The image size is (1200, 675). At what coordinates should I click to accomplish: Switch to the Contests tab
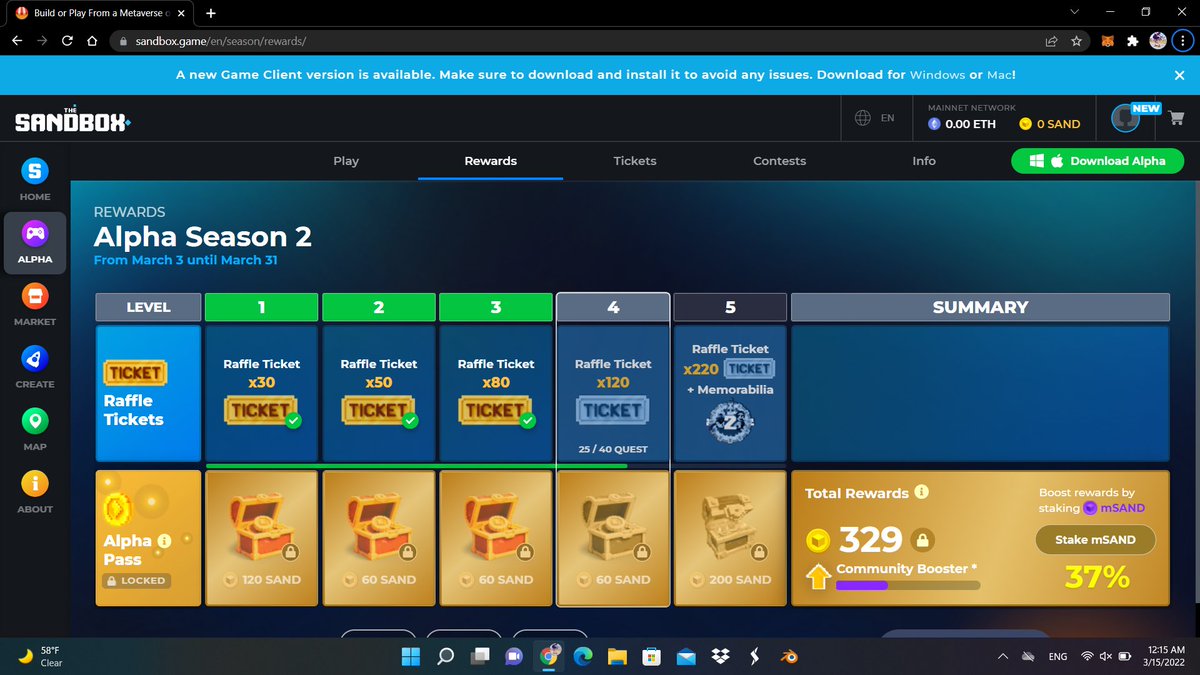tap(779, 160)
